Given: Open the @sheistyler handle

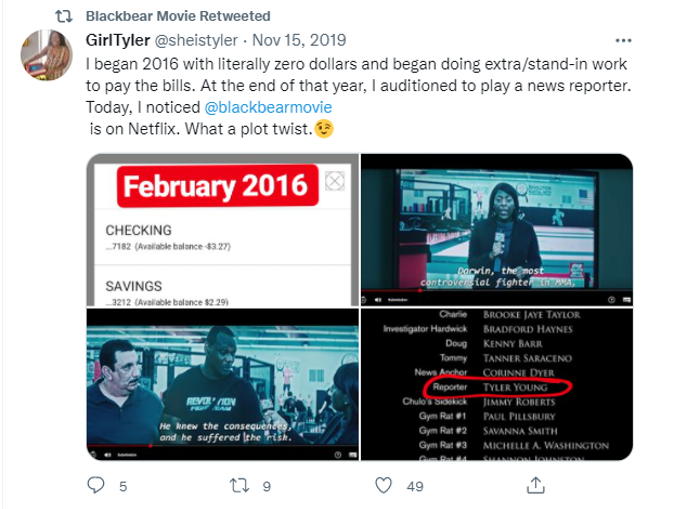Looking at the screenshot, I should pos(196,40).
